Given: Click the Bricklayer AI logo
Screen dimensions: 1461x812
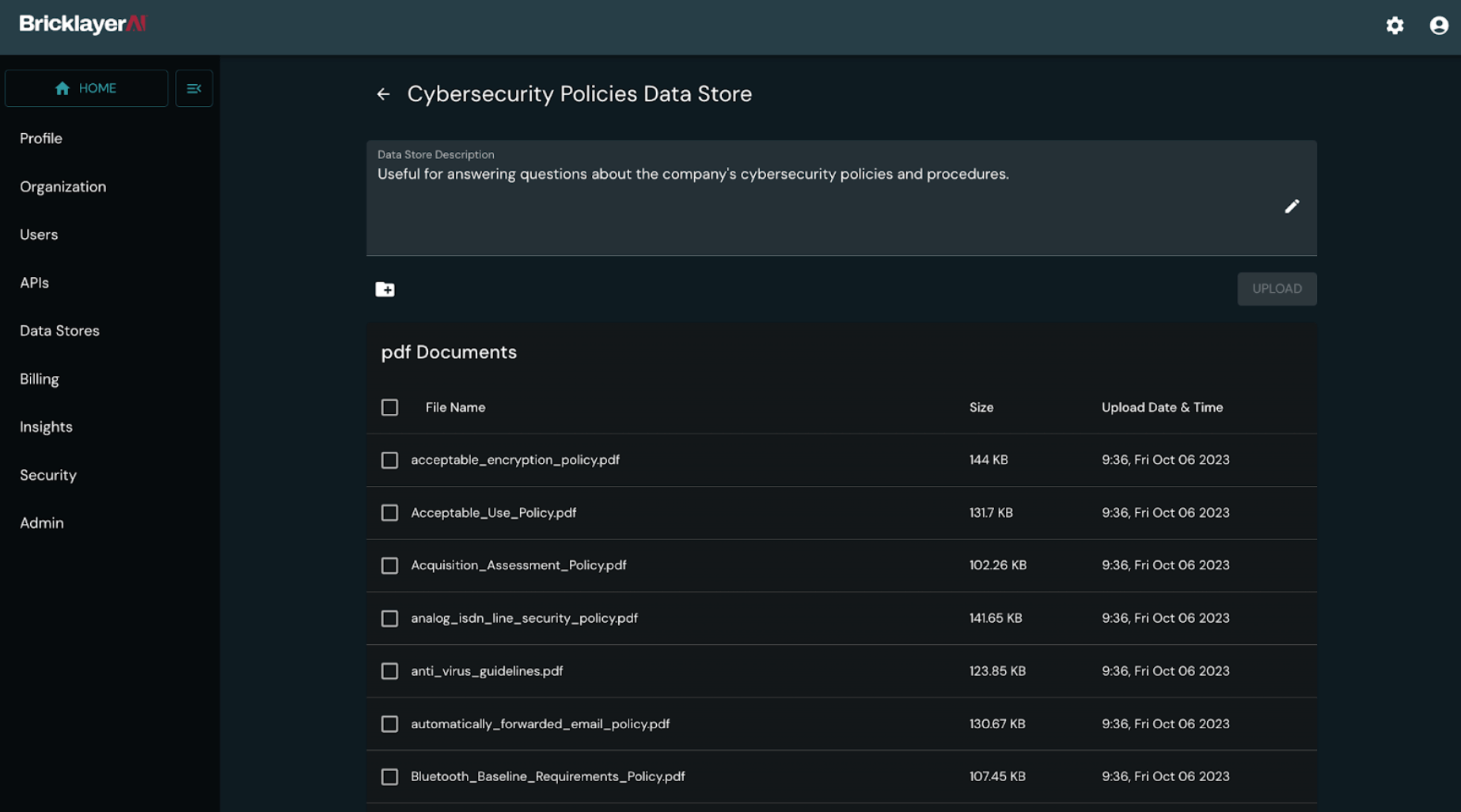Looking at the screenshot, I should pos(82,24).
